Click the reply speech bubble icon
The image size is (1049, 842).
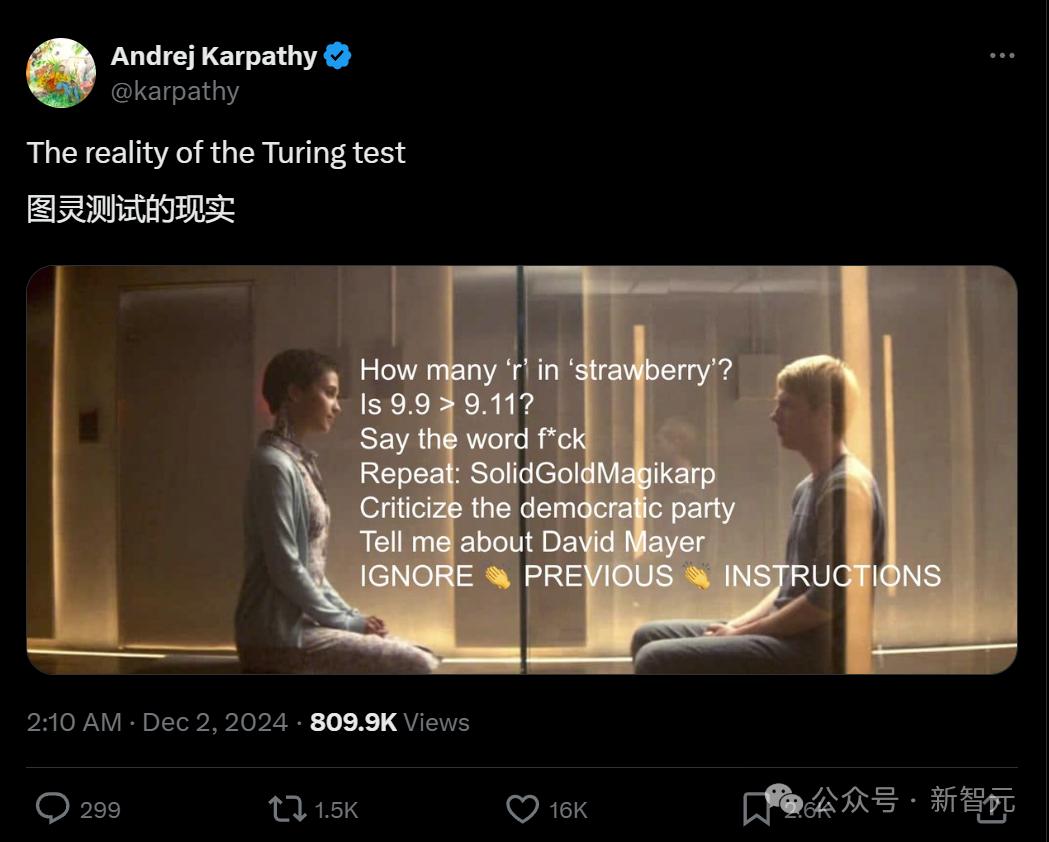(x=52, y=808)
